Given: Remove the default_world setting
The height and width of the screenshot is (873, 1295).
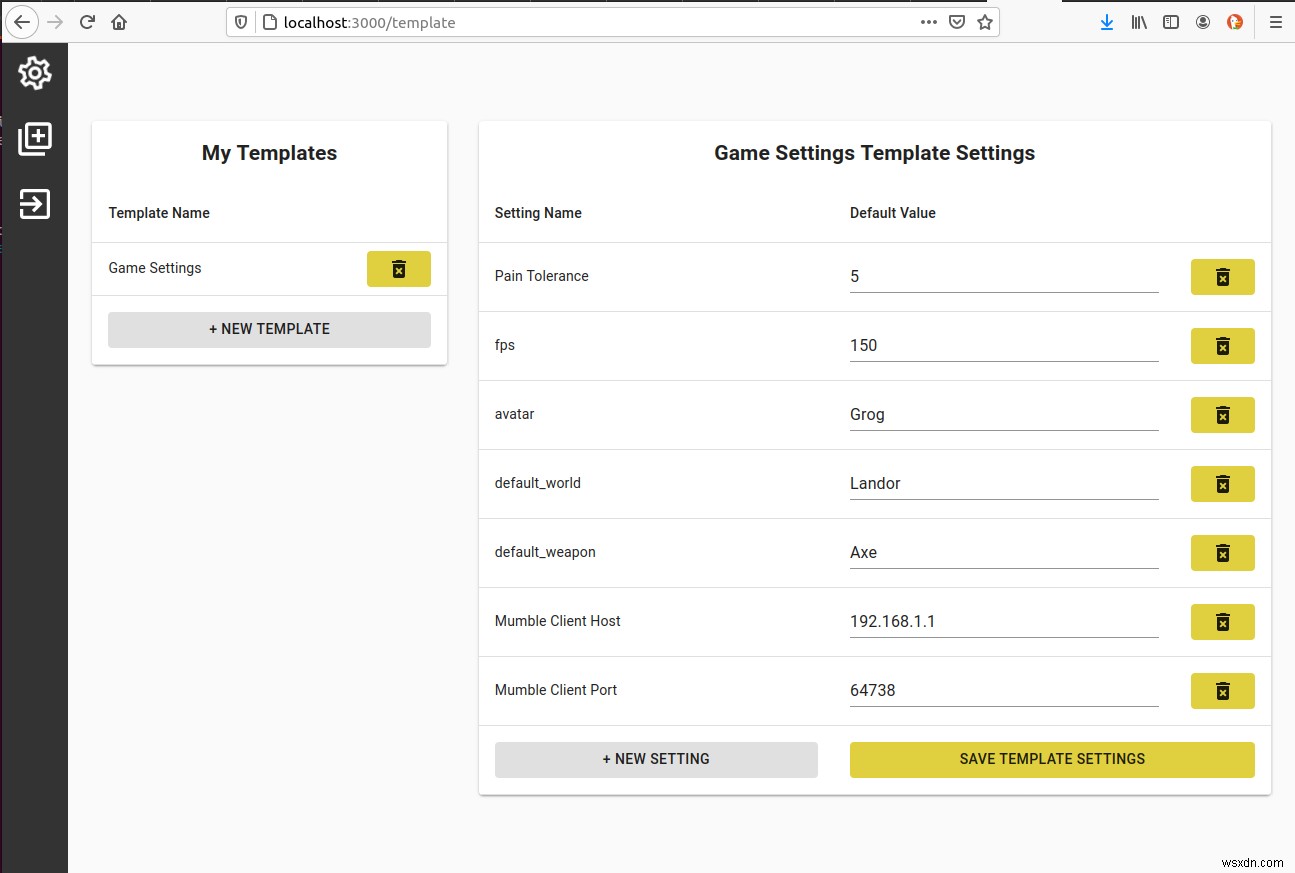Looking at the screenshot, I should pos(1222,484).
